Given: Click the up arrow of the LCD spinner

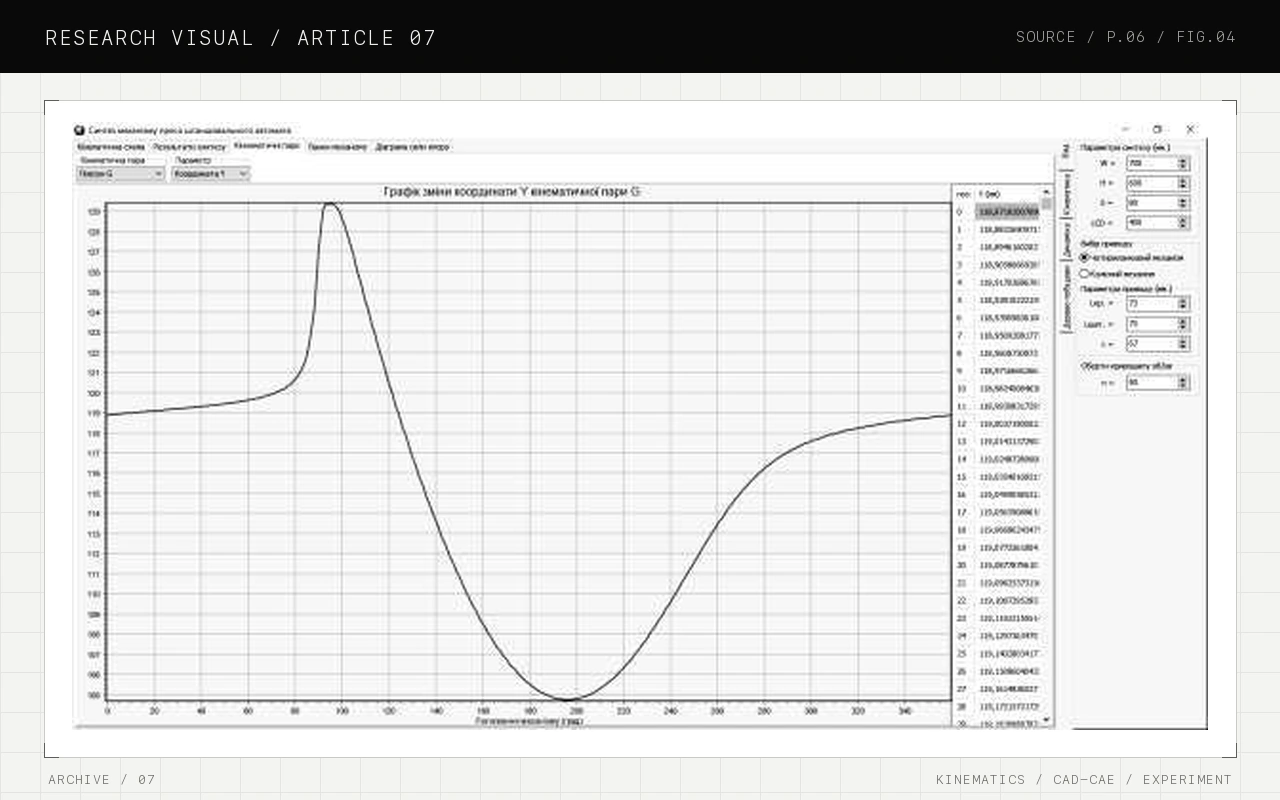Looking at the screenshot, I should point(1183,220).
